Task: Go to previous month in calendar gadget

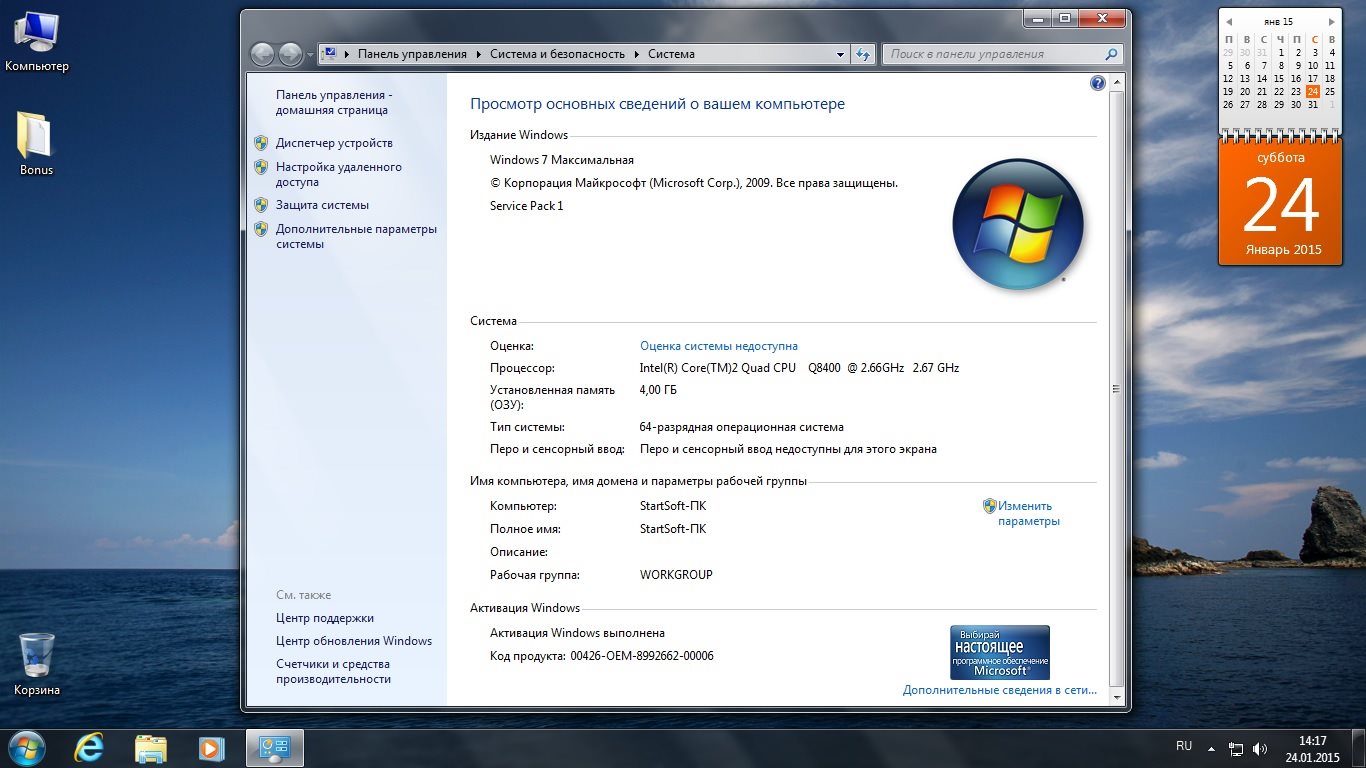Action: point(1229,22)
